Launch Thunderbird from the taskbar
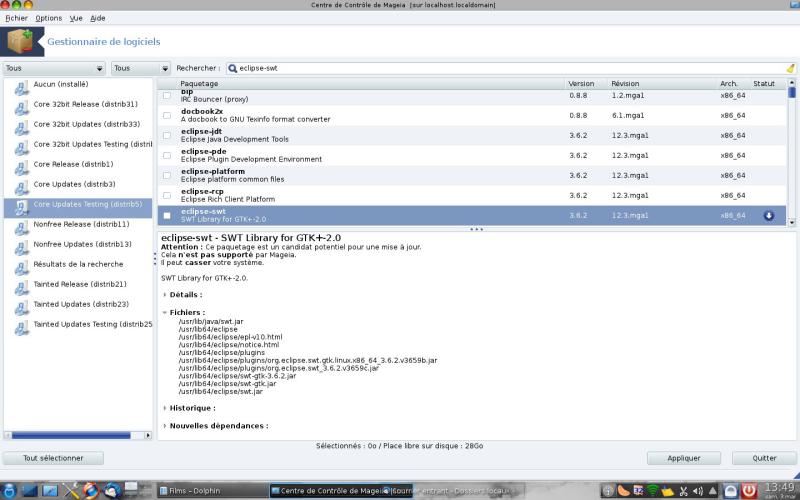 point(112,490)
